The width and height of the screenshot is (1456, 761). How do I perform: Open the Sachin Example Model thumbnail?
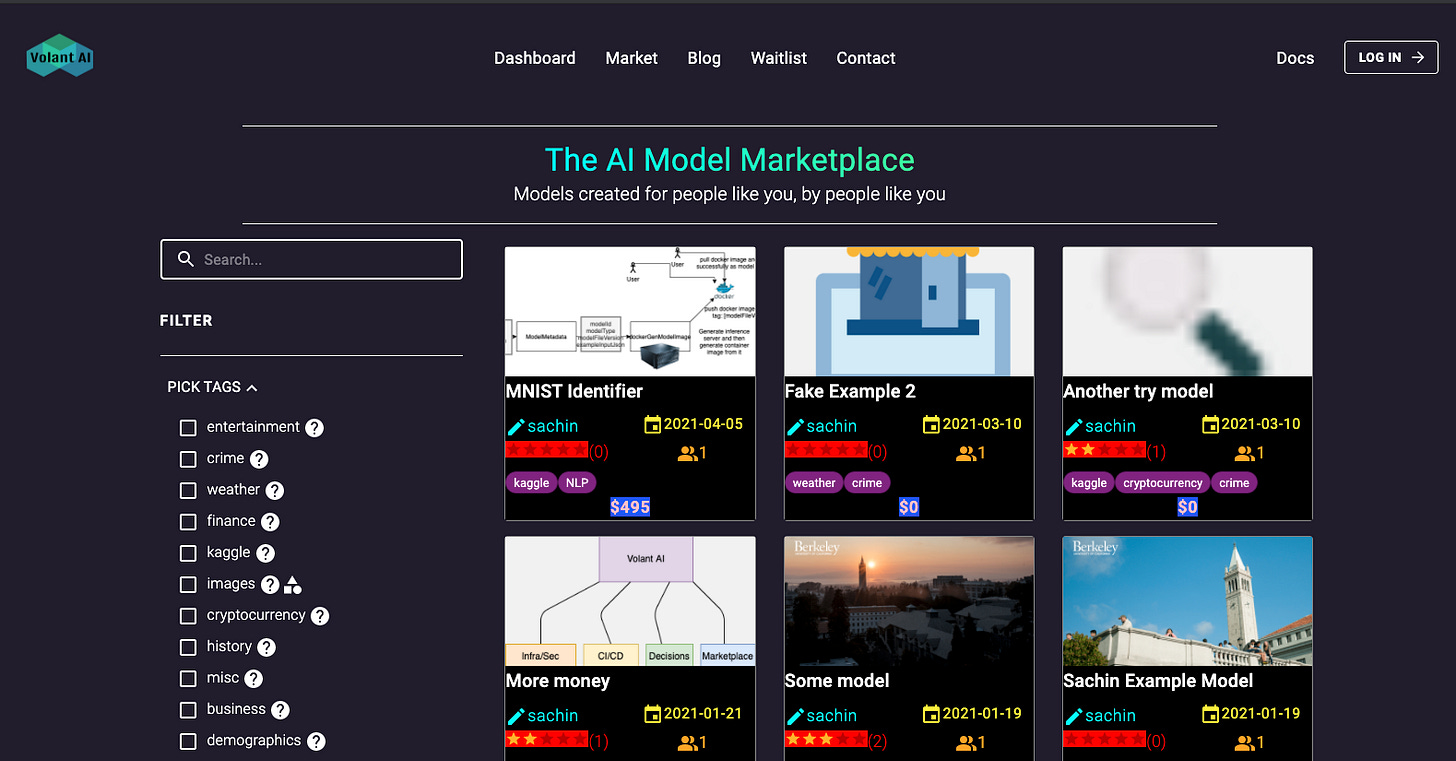point(1188,601)
